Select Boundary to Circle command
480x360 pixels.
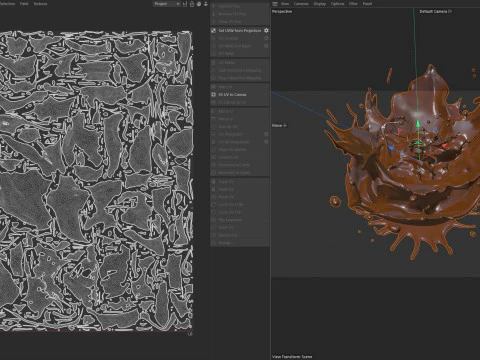[240, 165]
